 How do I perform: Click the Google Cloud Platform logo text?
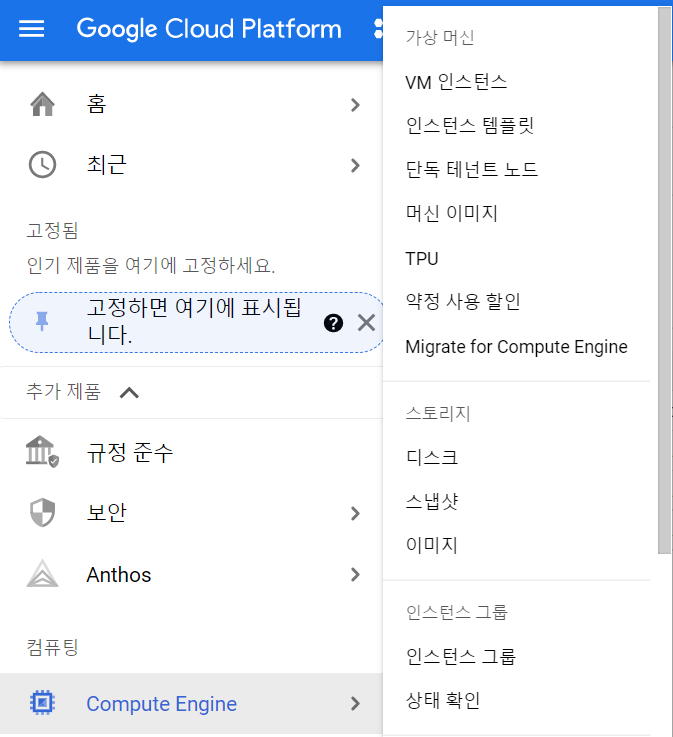coord(209,29)
